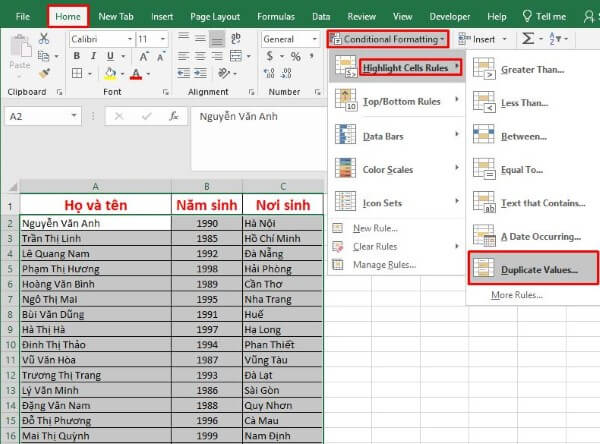Toggle Align Left horizontal alignment
Screen dimensions: 600x444
point(184,56)
